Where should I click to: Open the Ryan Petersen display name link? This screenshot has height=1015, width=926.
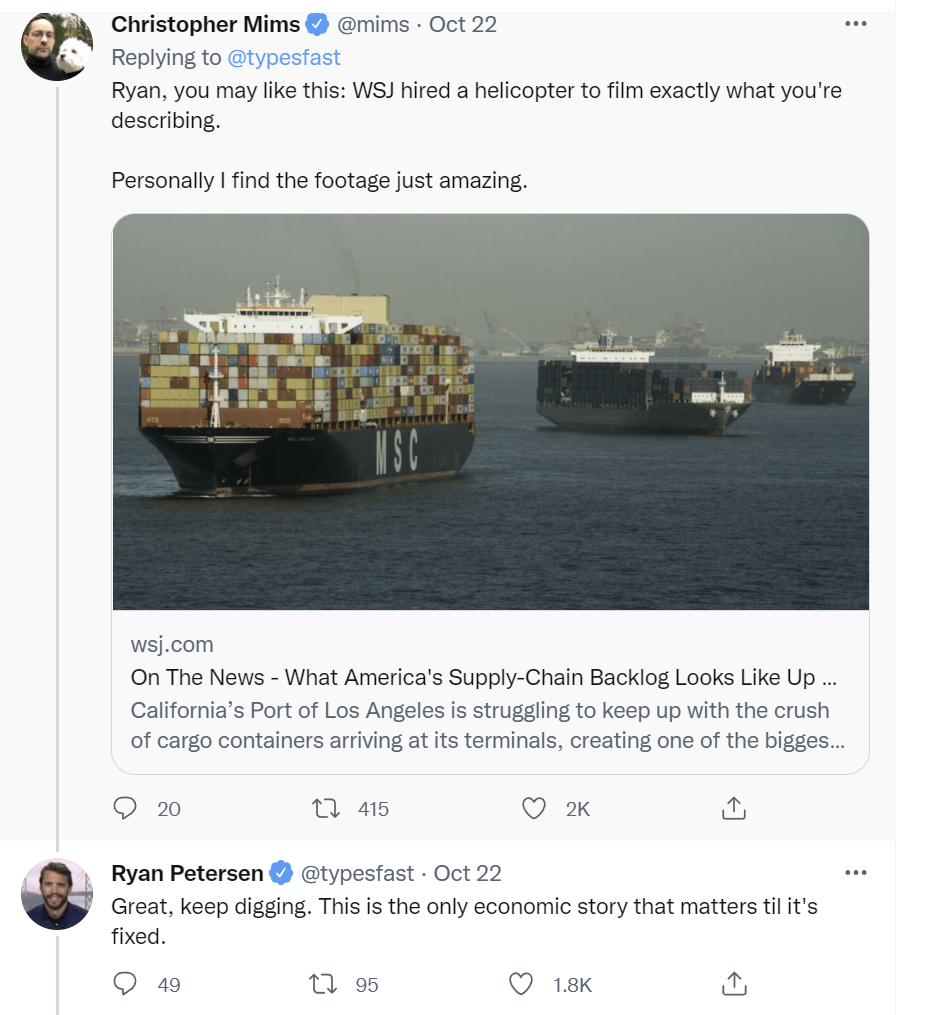[x=187, y=873]
